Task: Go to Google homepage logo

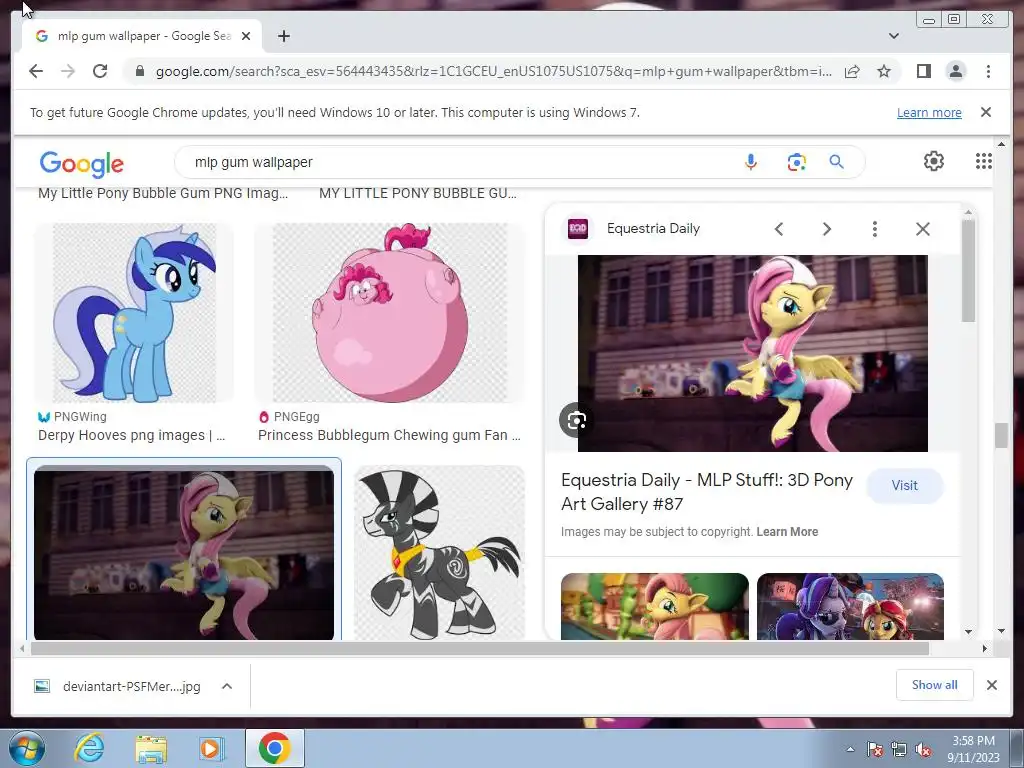Action: coord(82,163)
